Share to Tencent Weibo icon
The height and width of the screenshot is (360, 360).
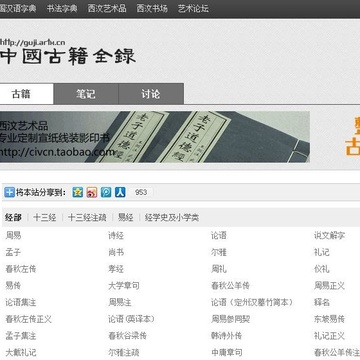coord(106,192)
